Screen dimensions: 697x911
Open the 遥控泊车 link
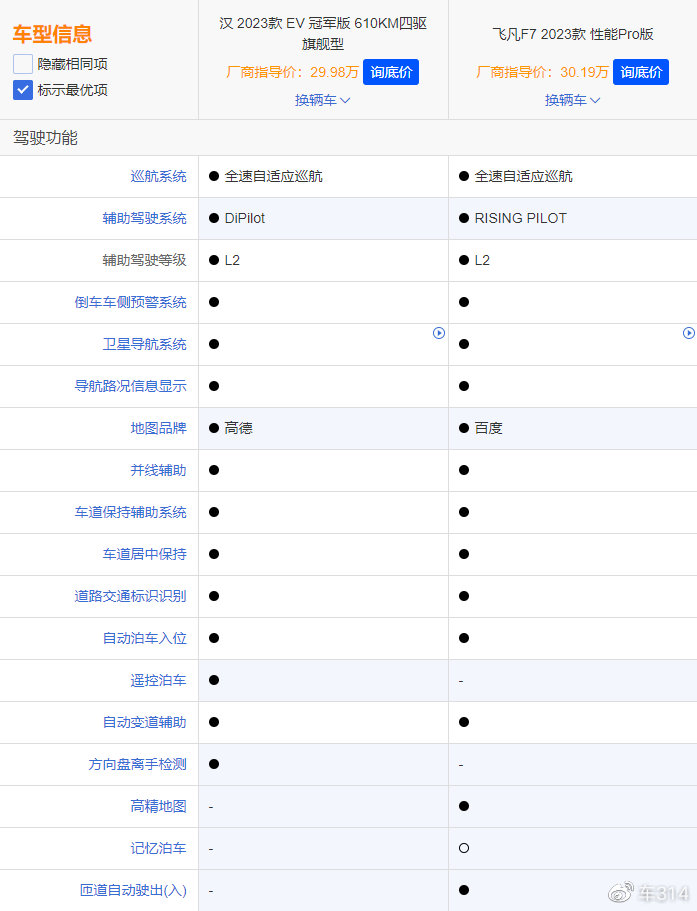(159, 680)
